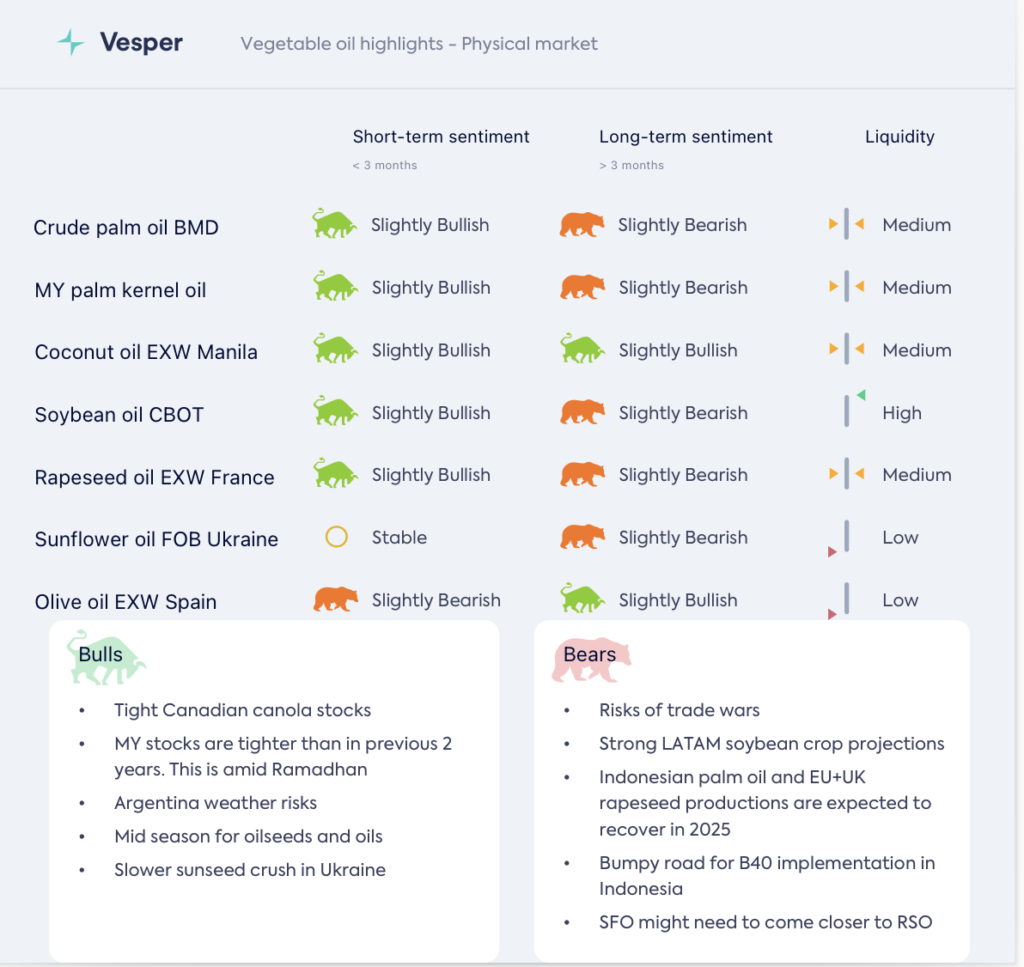Click the bull icon for Crude palm oil BMD

(x=334, y=224)
